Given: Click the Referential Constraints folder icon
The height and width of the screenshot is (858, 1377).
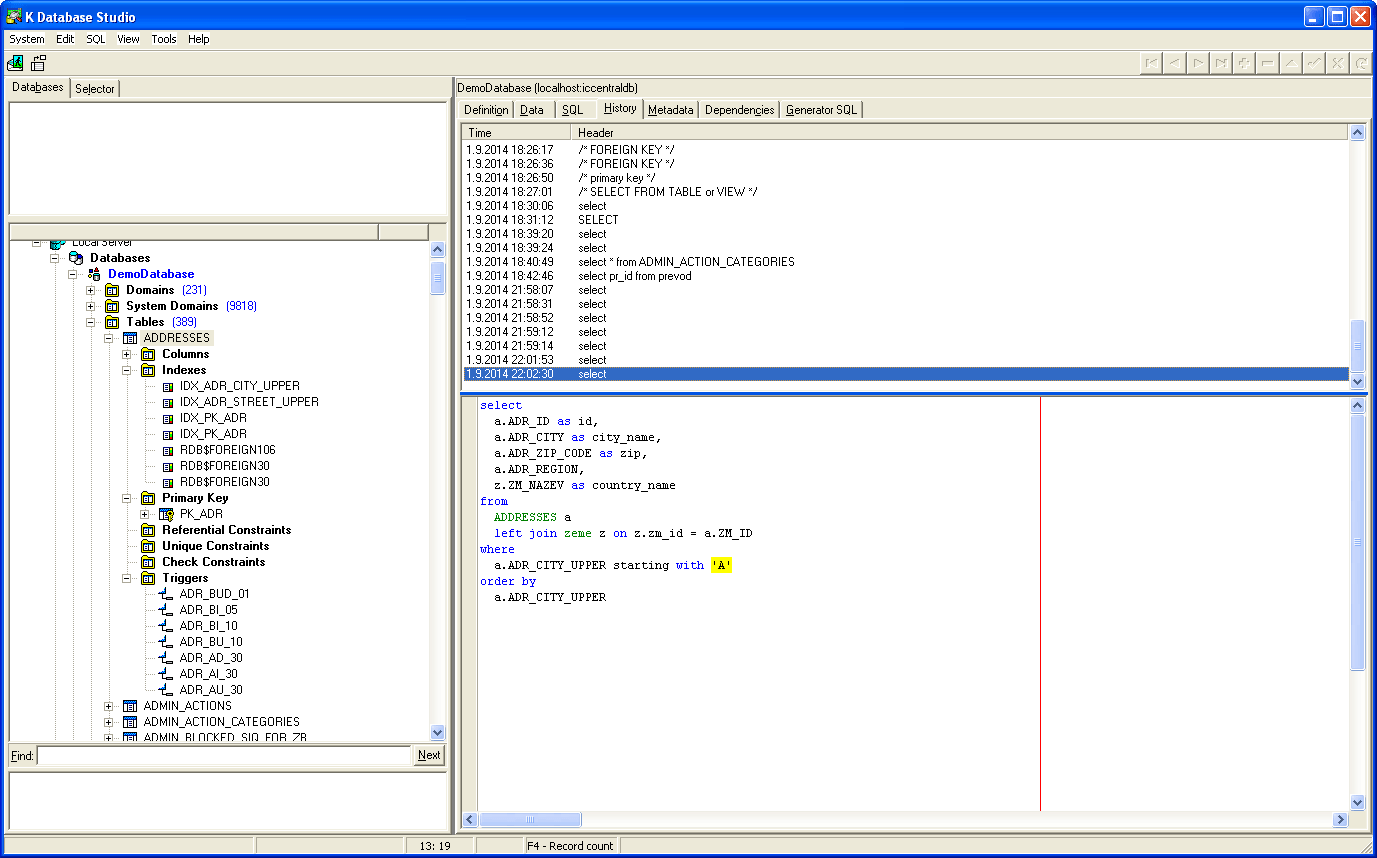Looking at the screenshot, I should [x=148, y=530].
